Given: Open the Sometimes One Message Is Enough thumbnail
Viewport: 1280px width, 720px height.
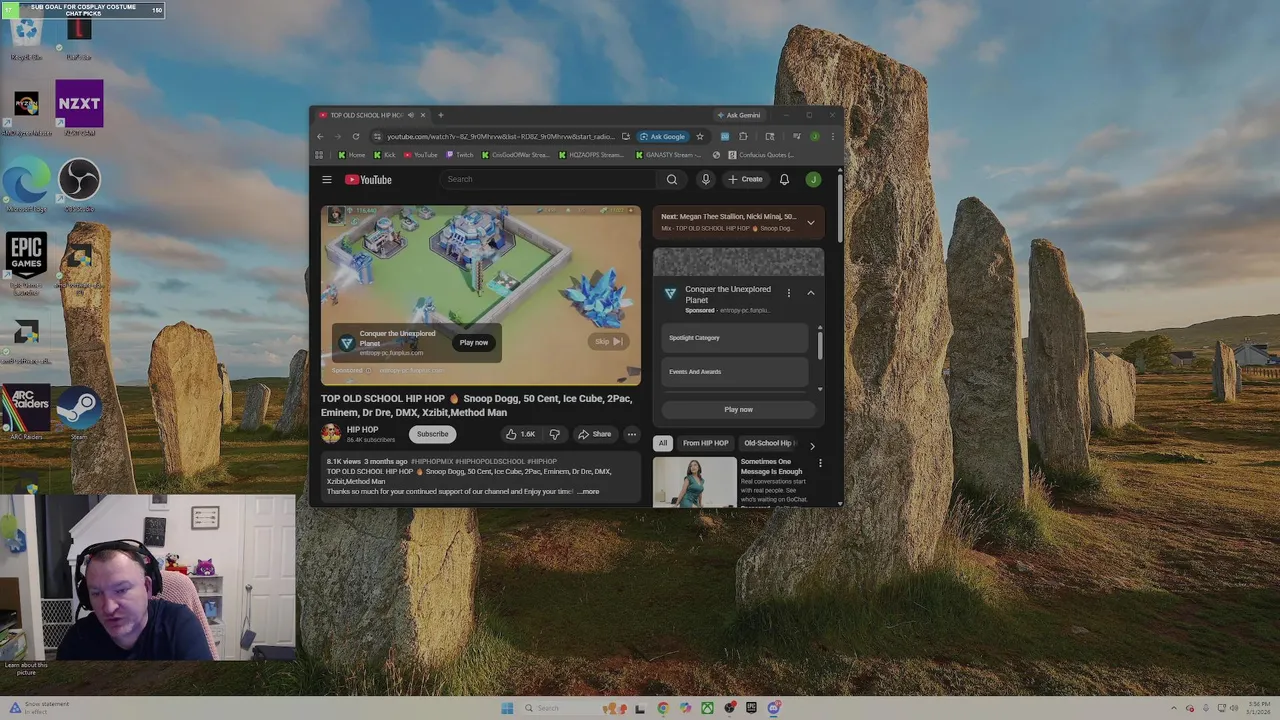Looking at the screenshot, I should 695,482.
